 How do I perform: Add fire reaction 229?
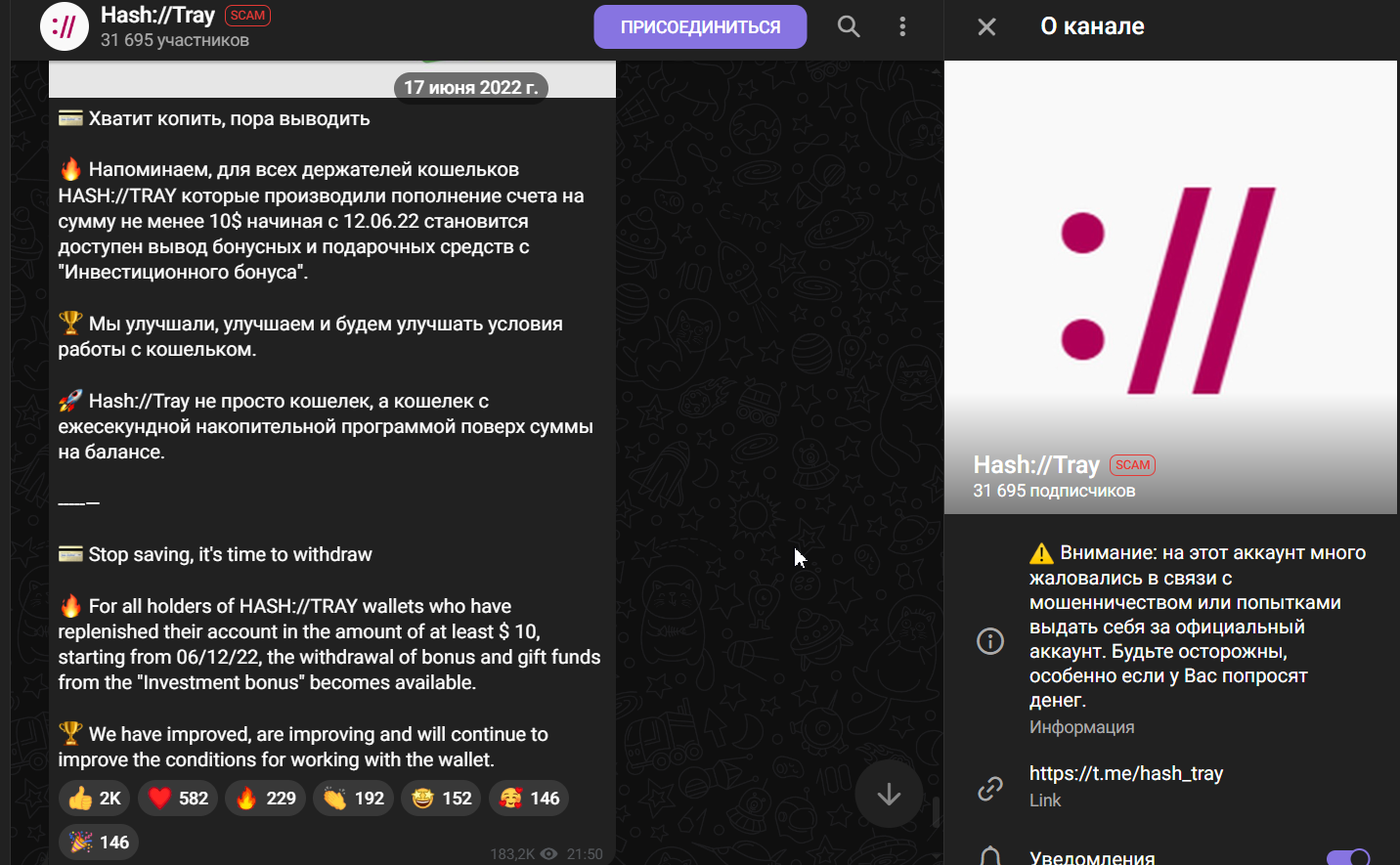[x=265, y=799]
